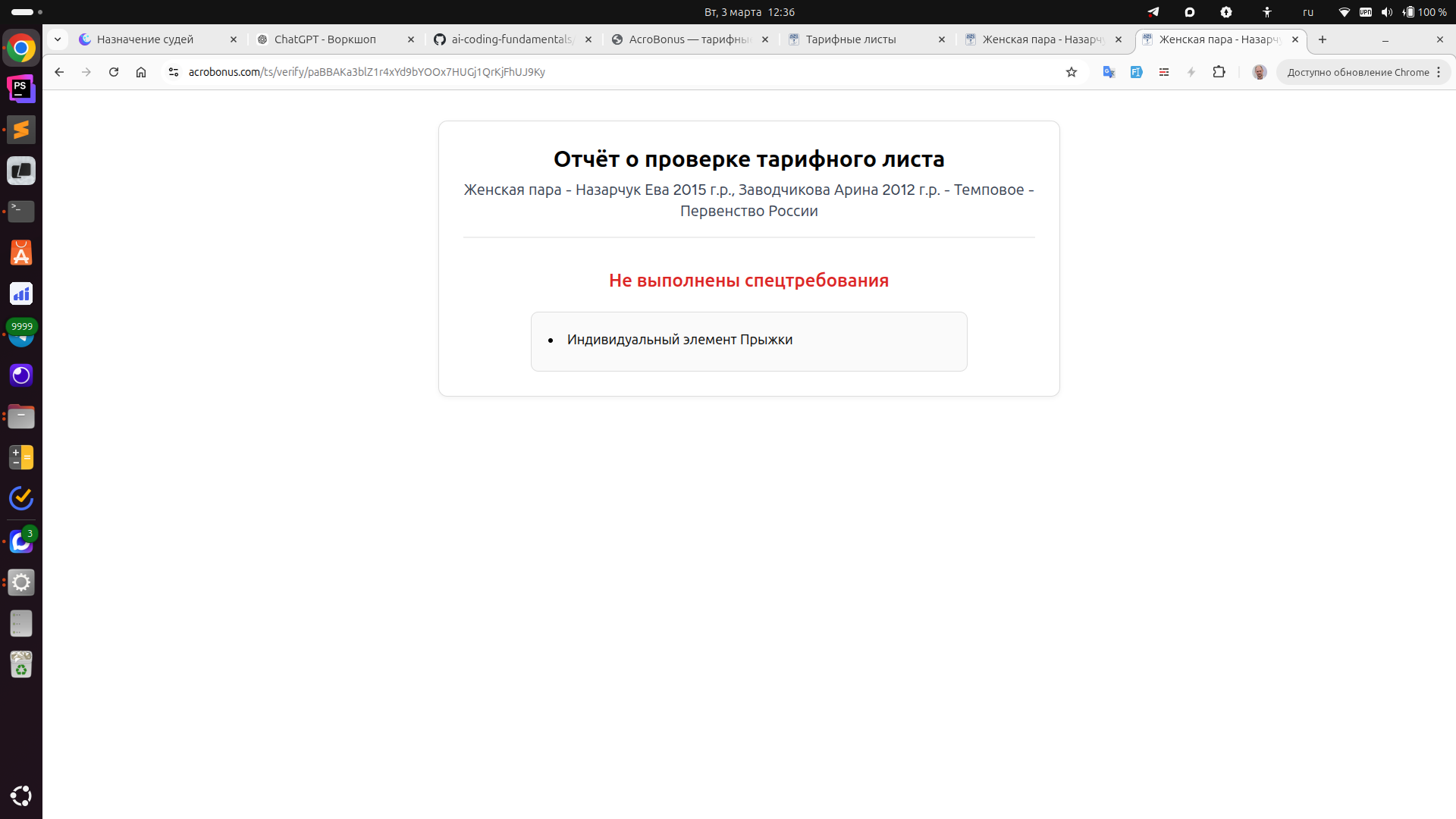Image resolution: width=1456 pixels, height=819 pixels.
Task: Open Sublime Text from the dock
Action: pyautogui.click(x=20, y=130)
